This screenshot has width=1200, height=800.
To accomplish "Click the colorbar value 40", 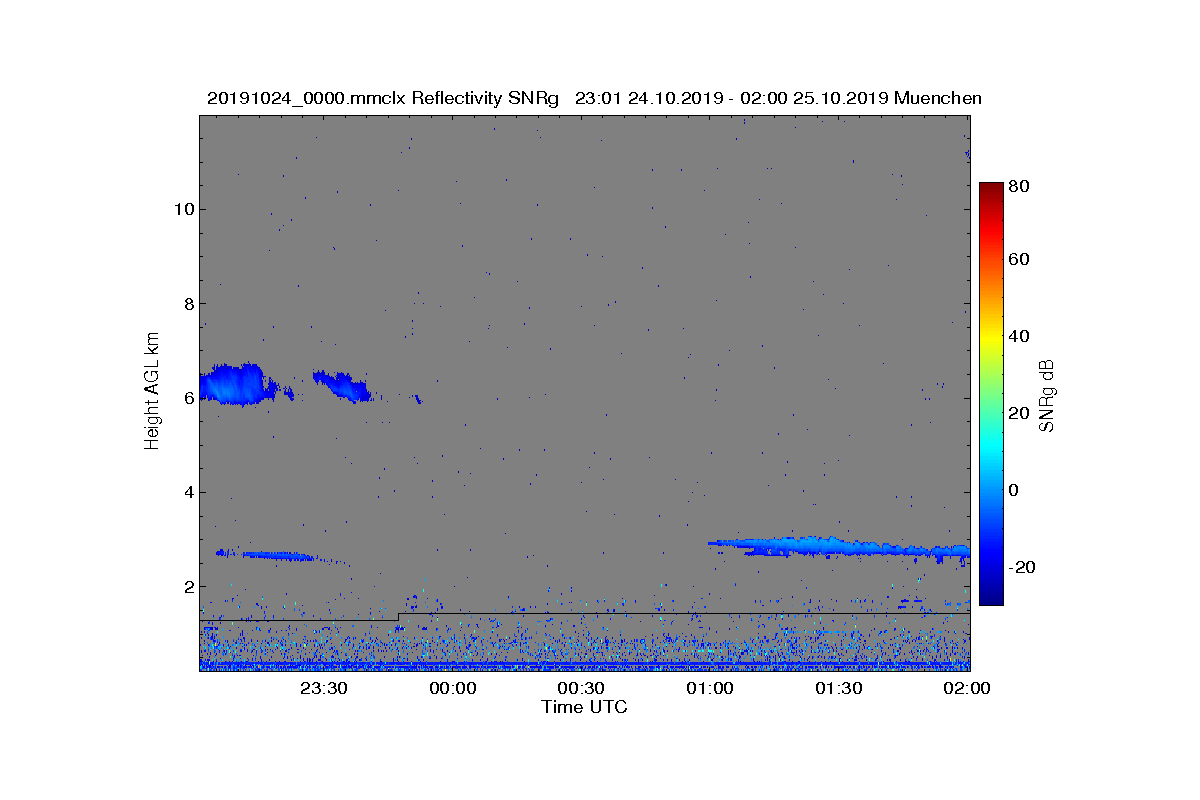I will (x=1020, y=336).
